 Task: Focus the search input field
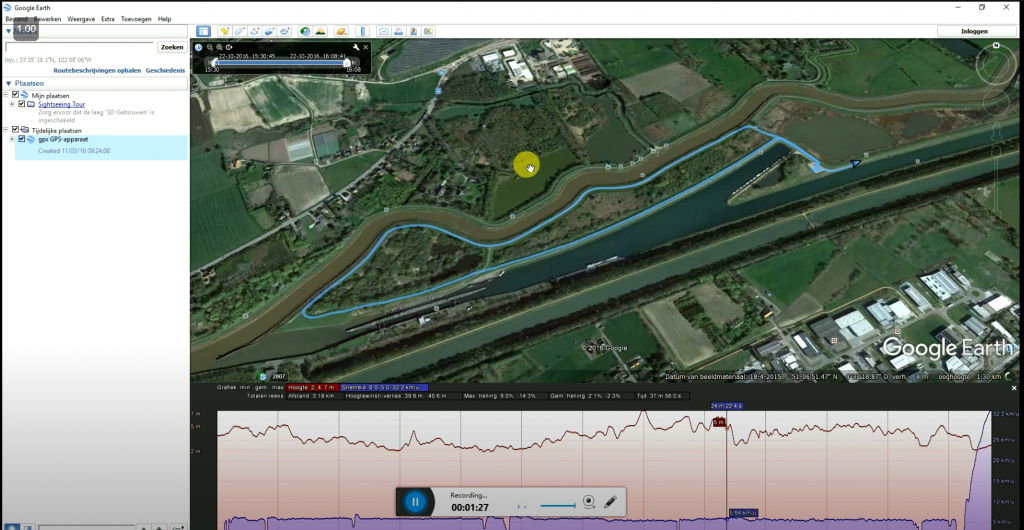pyautogui.click(x=80, y=47)
